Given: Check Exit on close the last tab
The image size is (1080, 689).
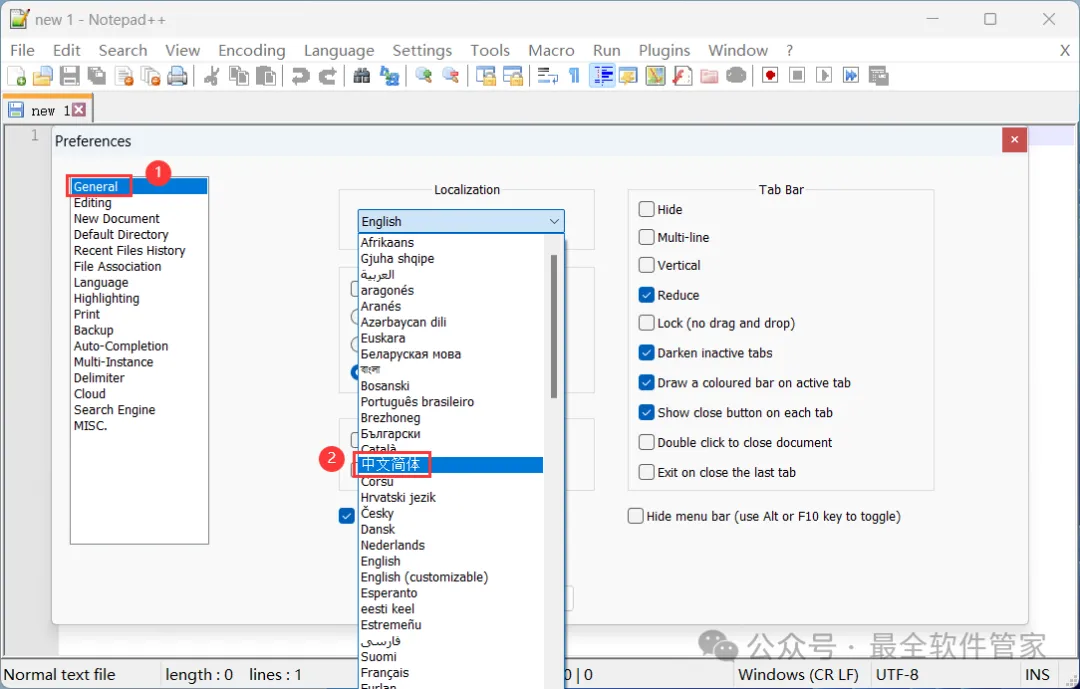Looking at the screenshot, I should 646,472.
